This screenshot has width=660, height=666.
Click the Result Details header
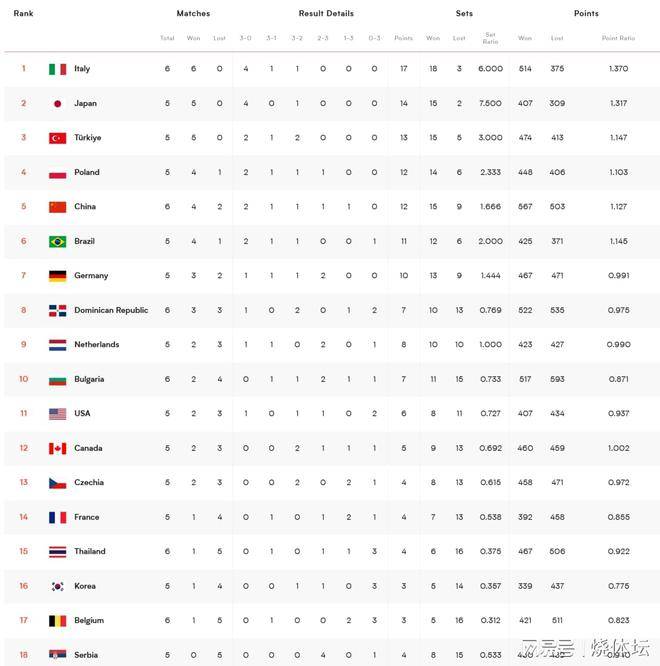point(326,13)
